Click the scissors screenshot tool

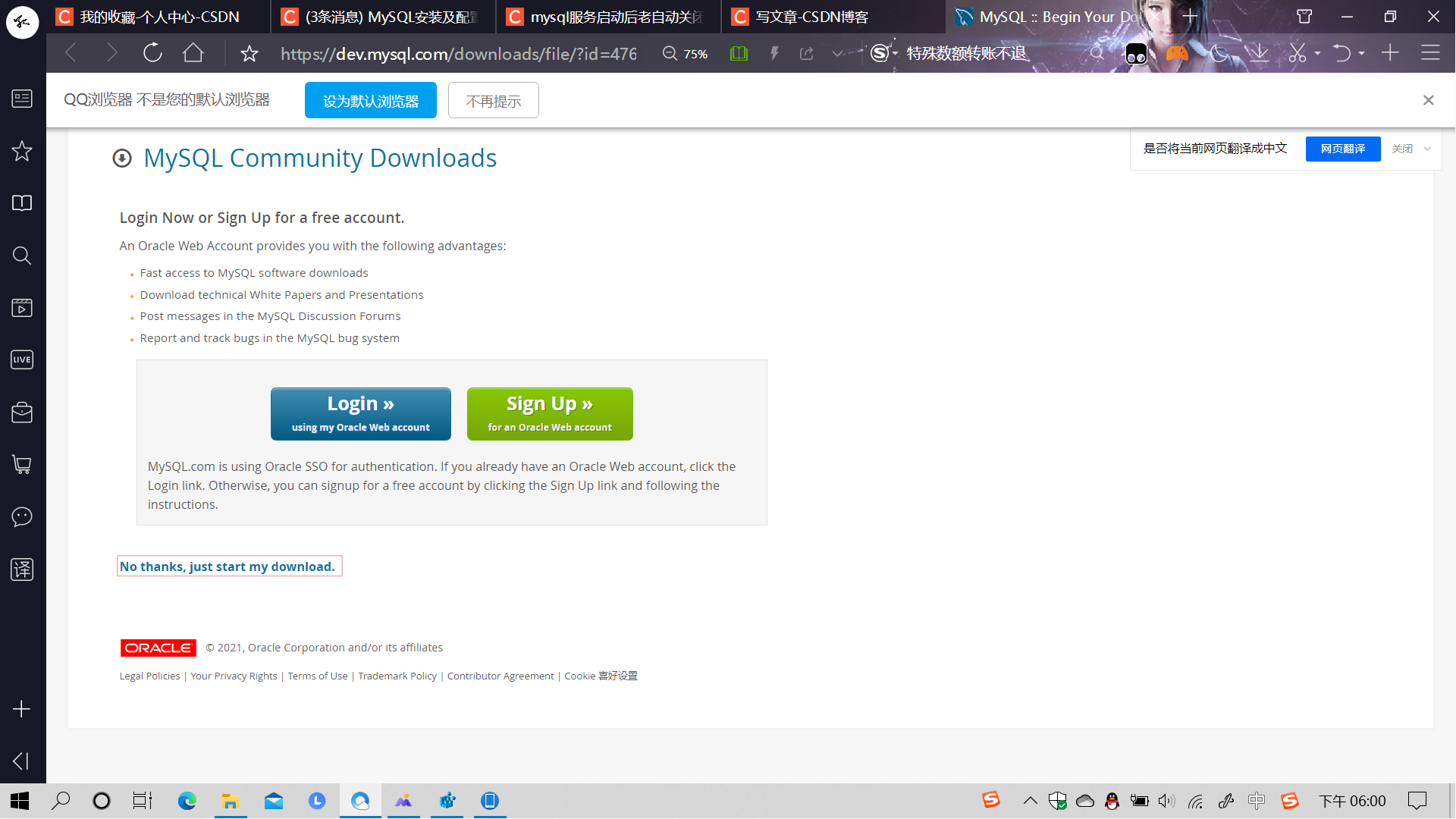point(1298,53)
